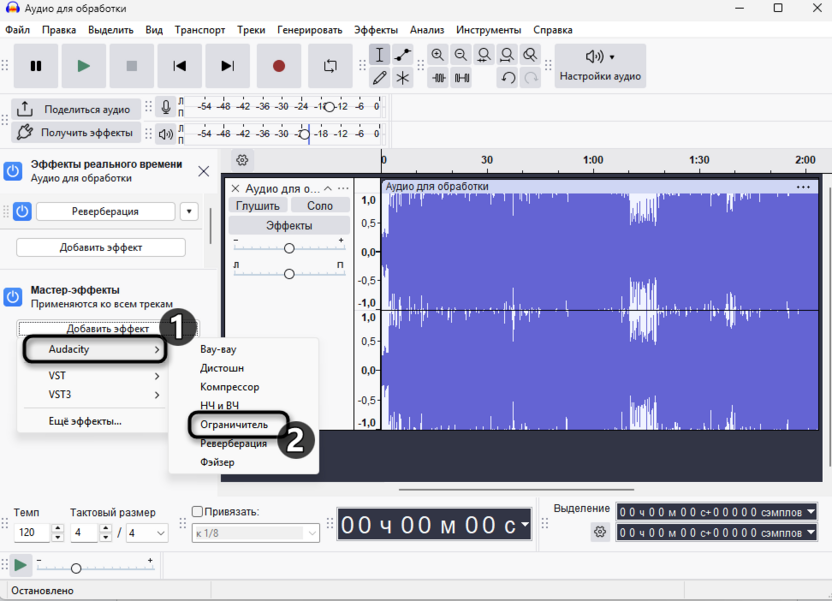
Task: Click the Zoom Toggle icon
Action: pyautogui.click(x=530, y=55)
